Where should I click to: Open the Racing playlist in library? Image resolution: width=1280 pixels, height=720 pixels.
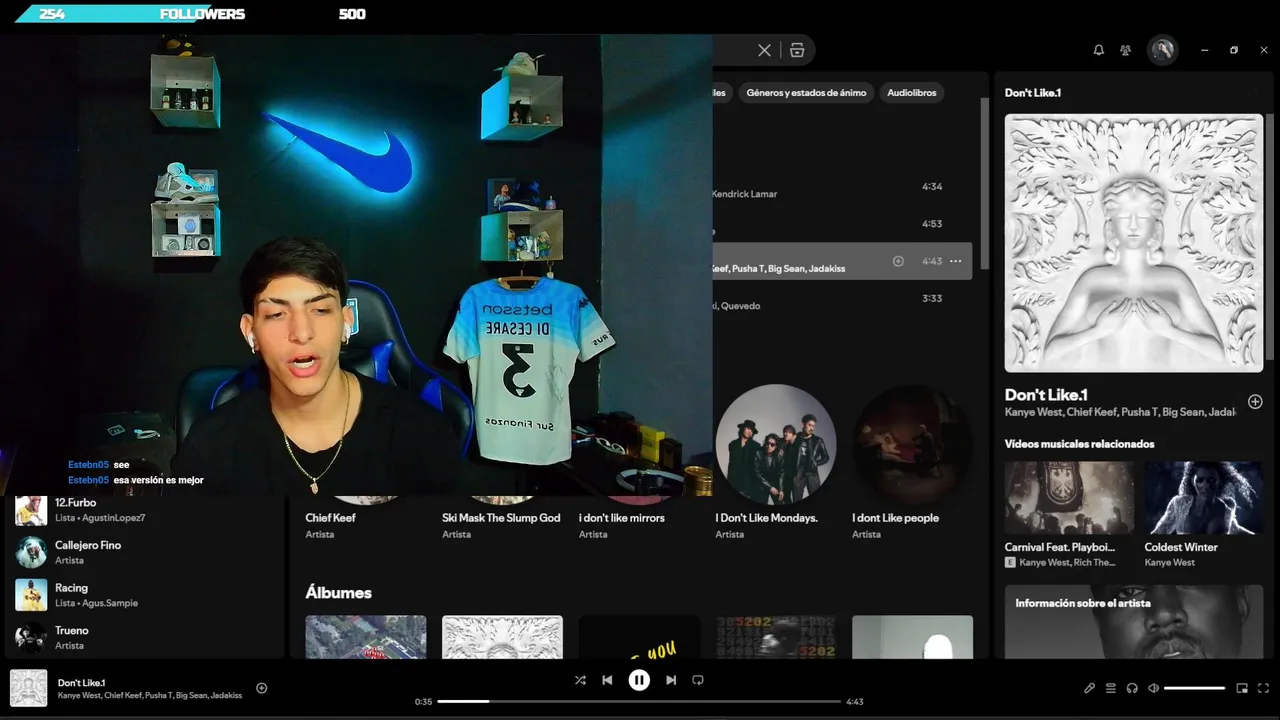pyautogui.click(x=145, y=595)
